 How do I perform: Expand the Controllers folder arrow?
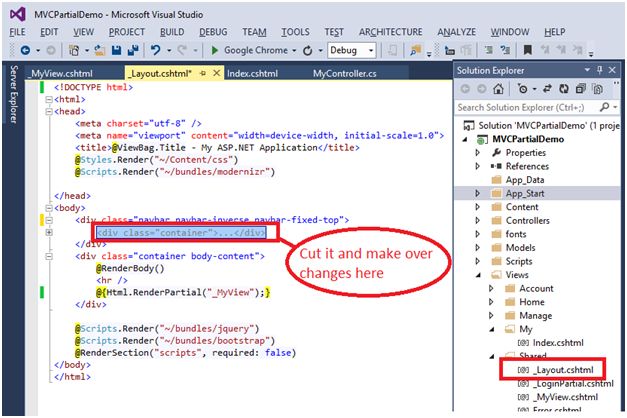point(477,220)
